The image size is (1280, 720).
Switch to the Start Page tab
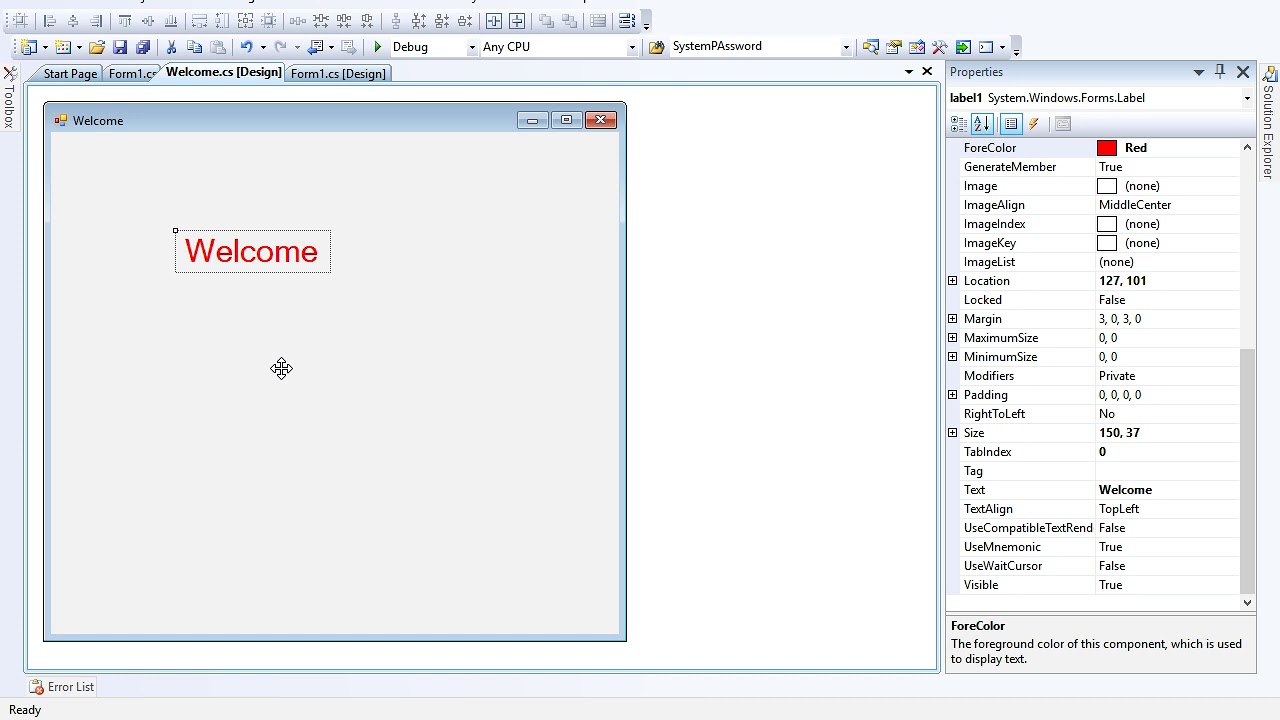click(x=70, y=73)
